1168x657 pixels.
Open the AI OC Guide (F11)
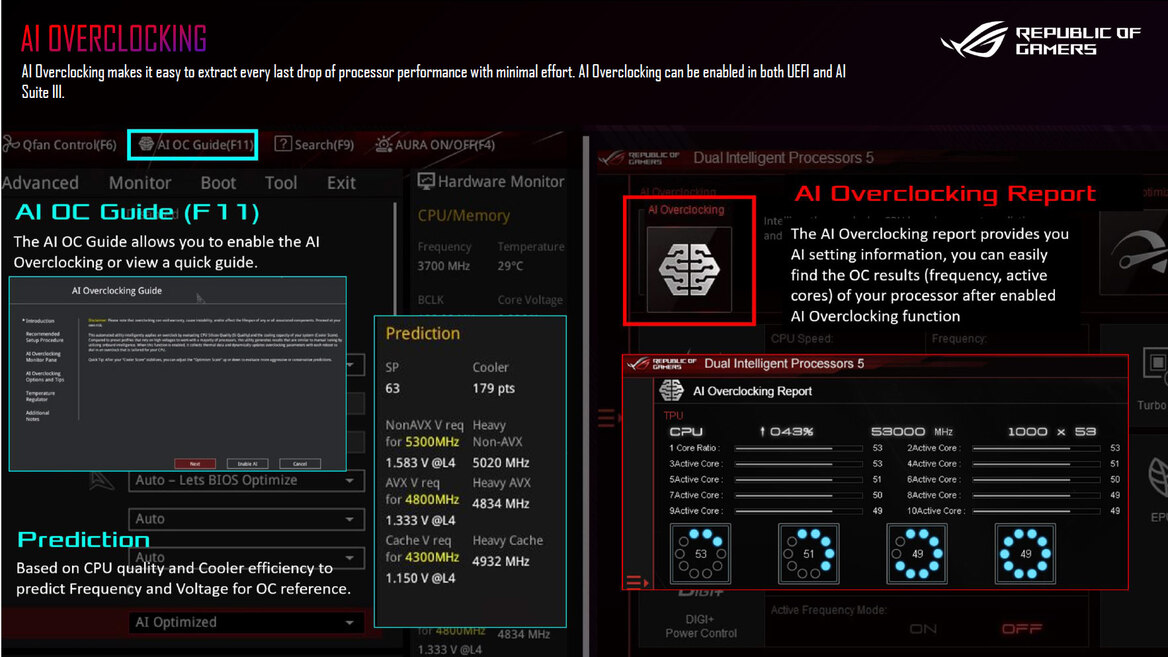point(194,145)
